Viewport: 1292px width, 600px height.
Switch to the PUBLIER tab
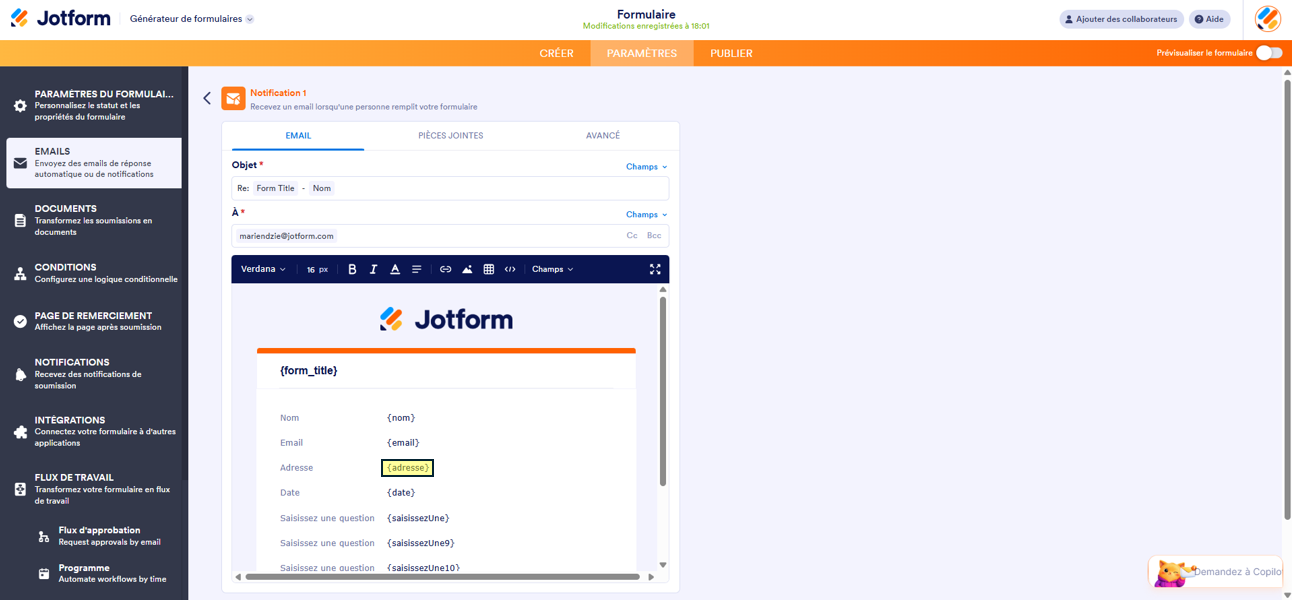pos(731,53)
